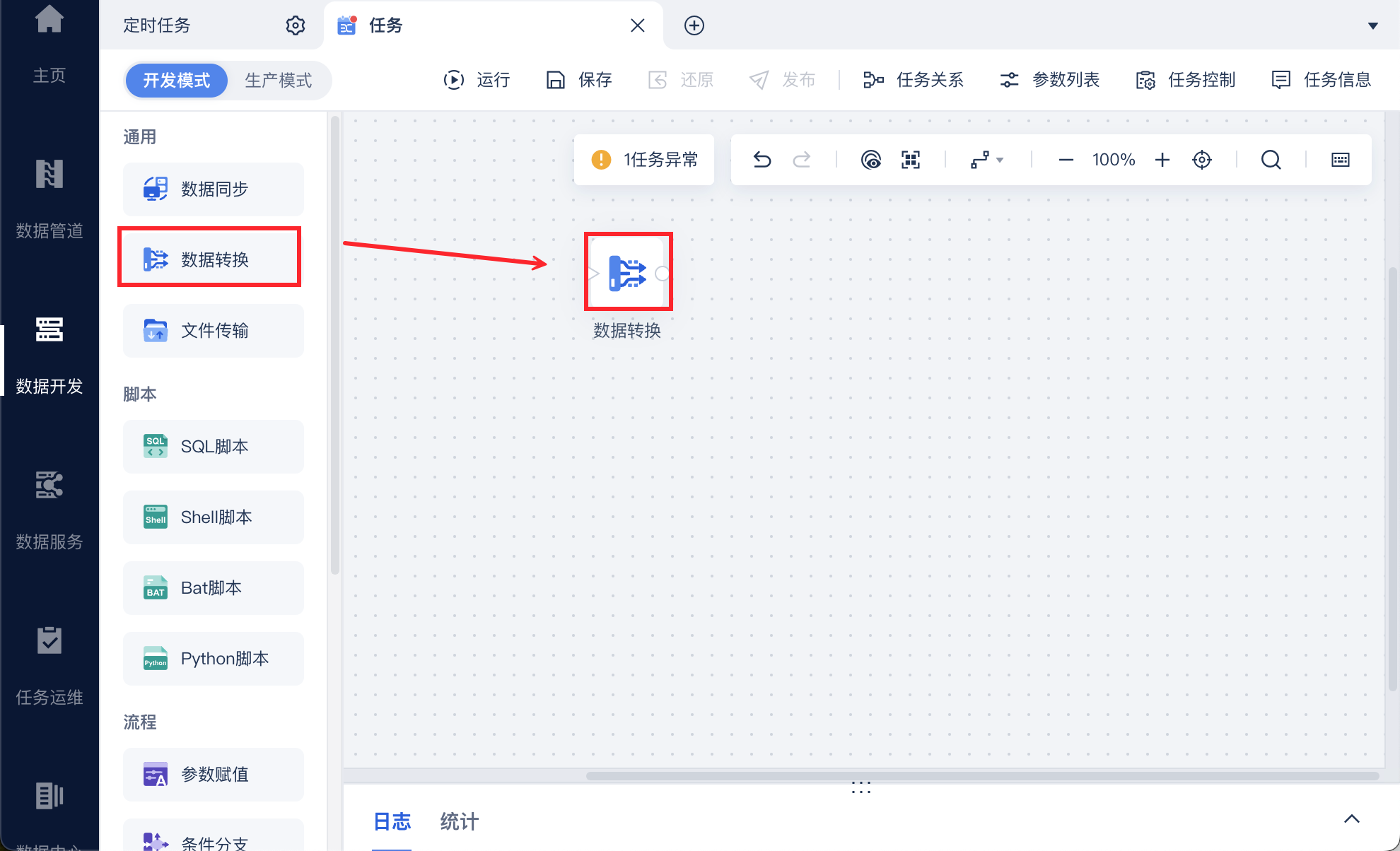
Task: Click the zoom in plus icon
Action: pos(1162,160)
